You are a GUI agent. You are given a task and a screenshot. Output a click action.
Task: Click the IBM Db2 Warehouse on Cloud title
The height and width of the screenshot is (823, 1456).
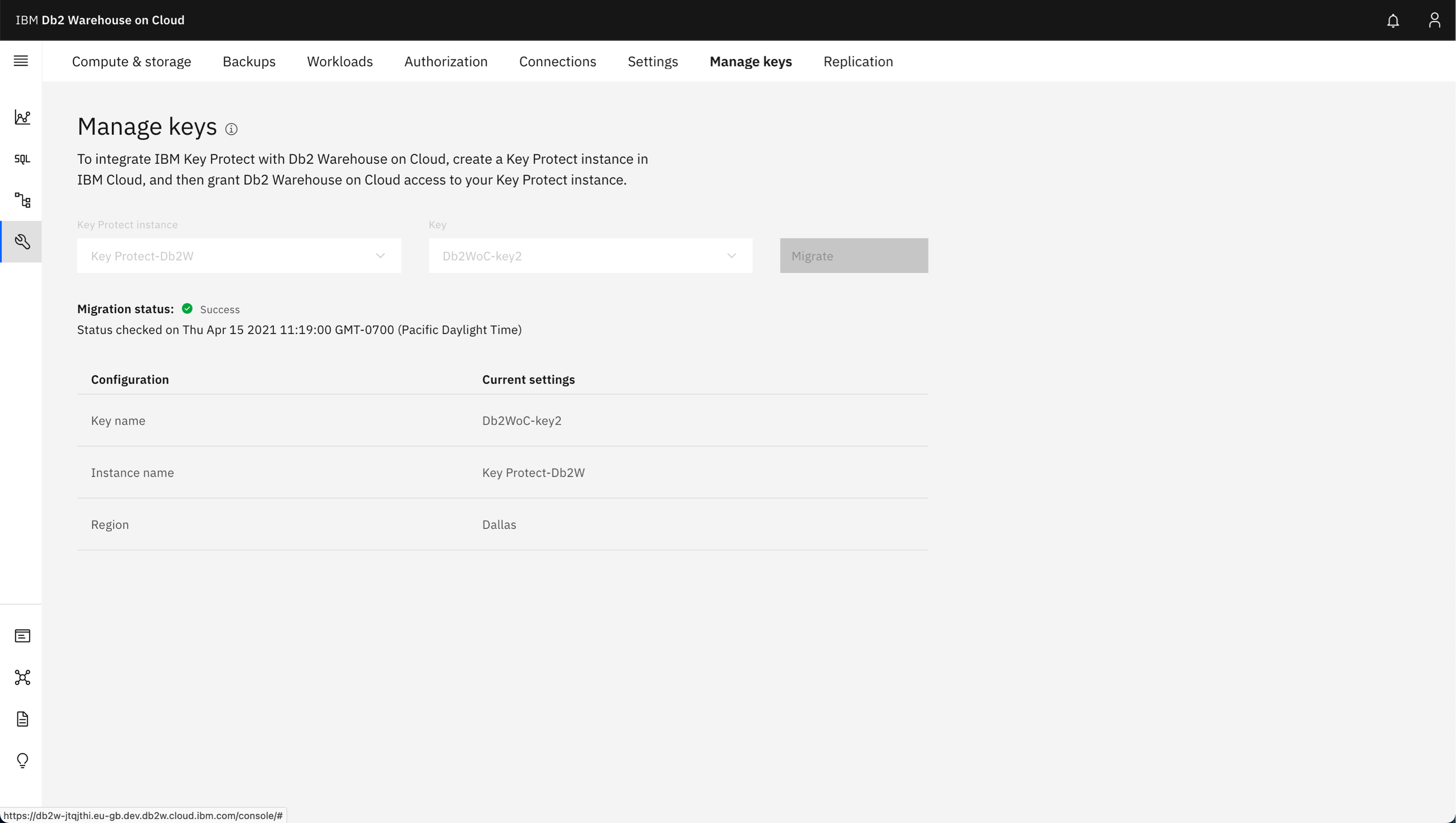click(x=100, y=20)
